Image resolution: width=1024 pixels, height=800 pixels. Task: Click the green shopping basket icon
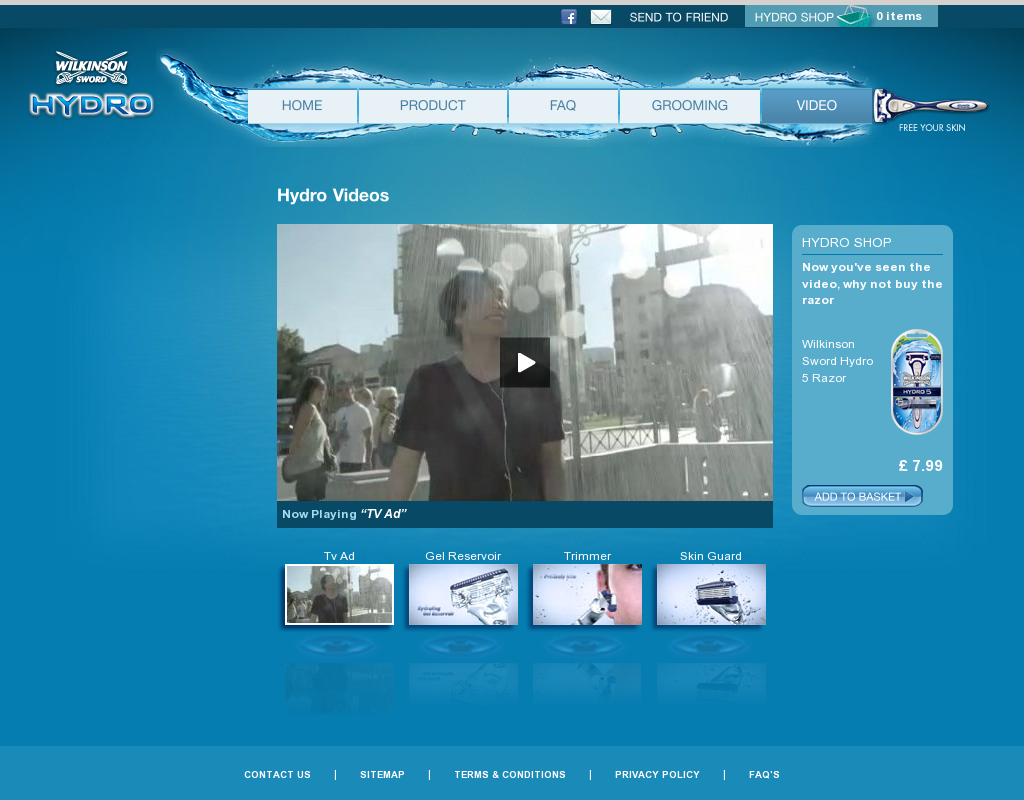pos(855,16)
